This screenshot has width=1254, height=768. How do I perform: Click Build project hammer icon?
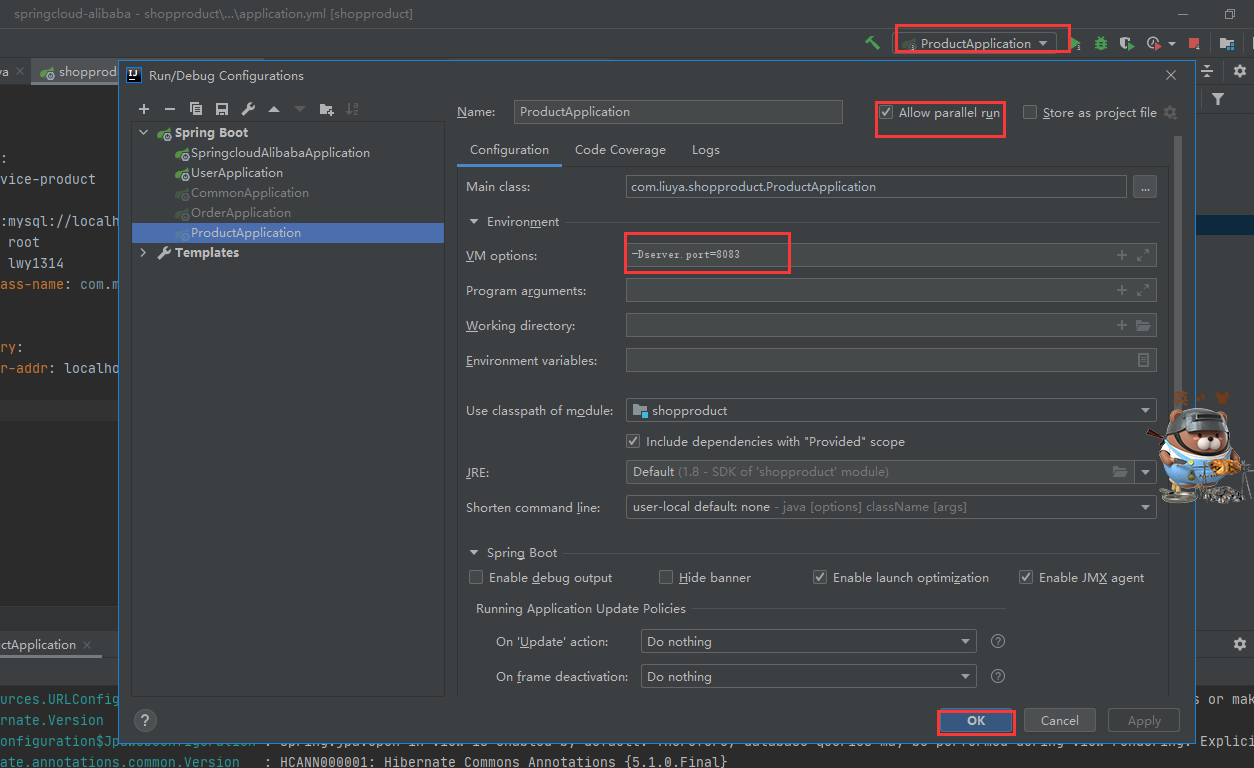(872, 43)
